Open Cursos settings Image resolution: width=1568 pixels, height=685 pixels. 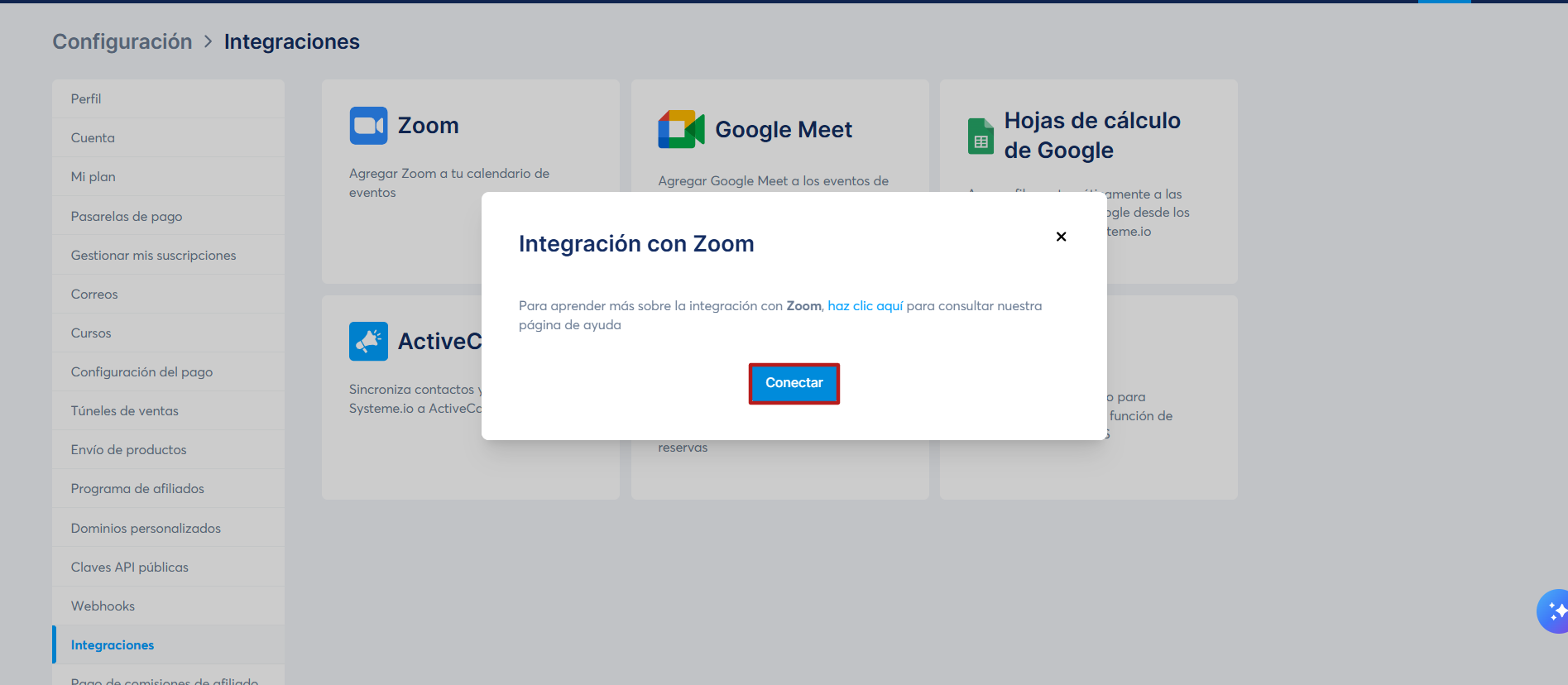coord(168,333)
